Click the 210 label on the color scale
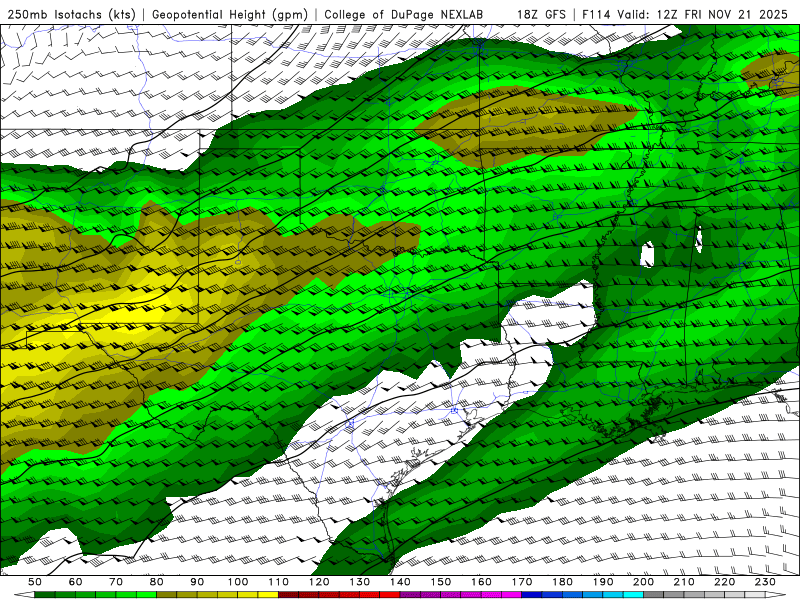Image resolution: width=800 pixels, height=600 pixels. [684, 582]
